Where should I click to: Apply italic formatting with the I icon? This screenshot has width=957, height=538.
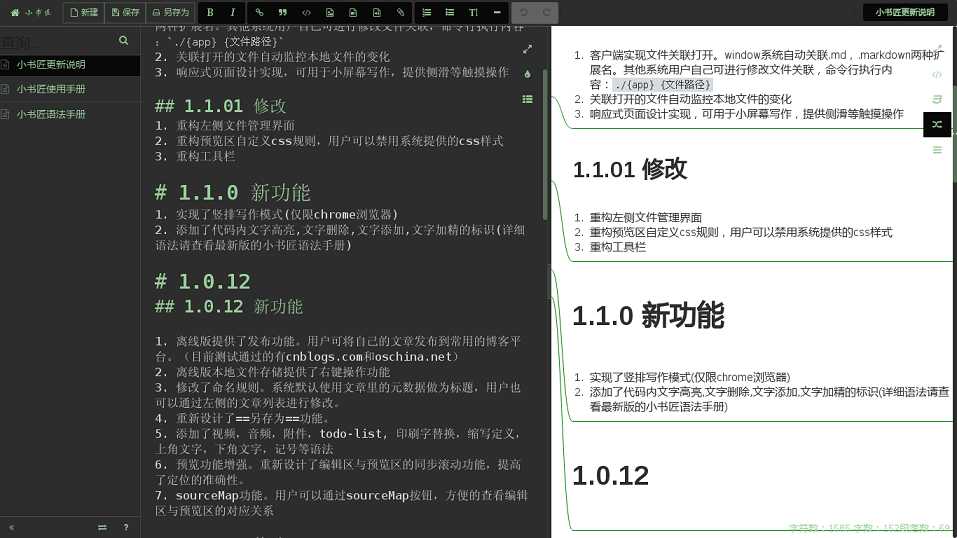click(233, 13)
